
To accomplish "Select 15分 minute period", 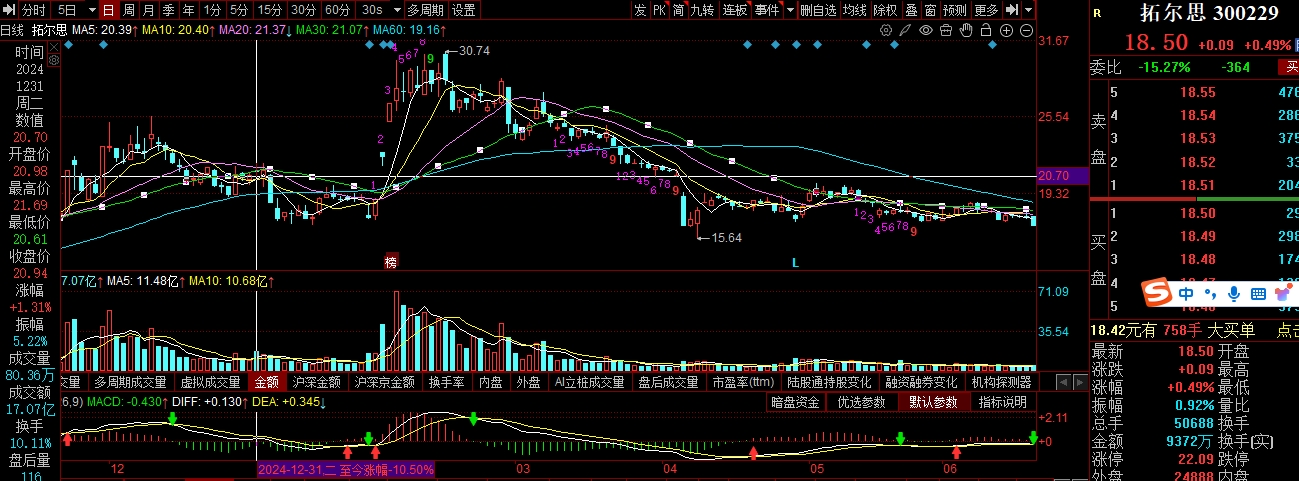I will tap(270, 10).
